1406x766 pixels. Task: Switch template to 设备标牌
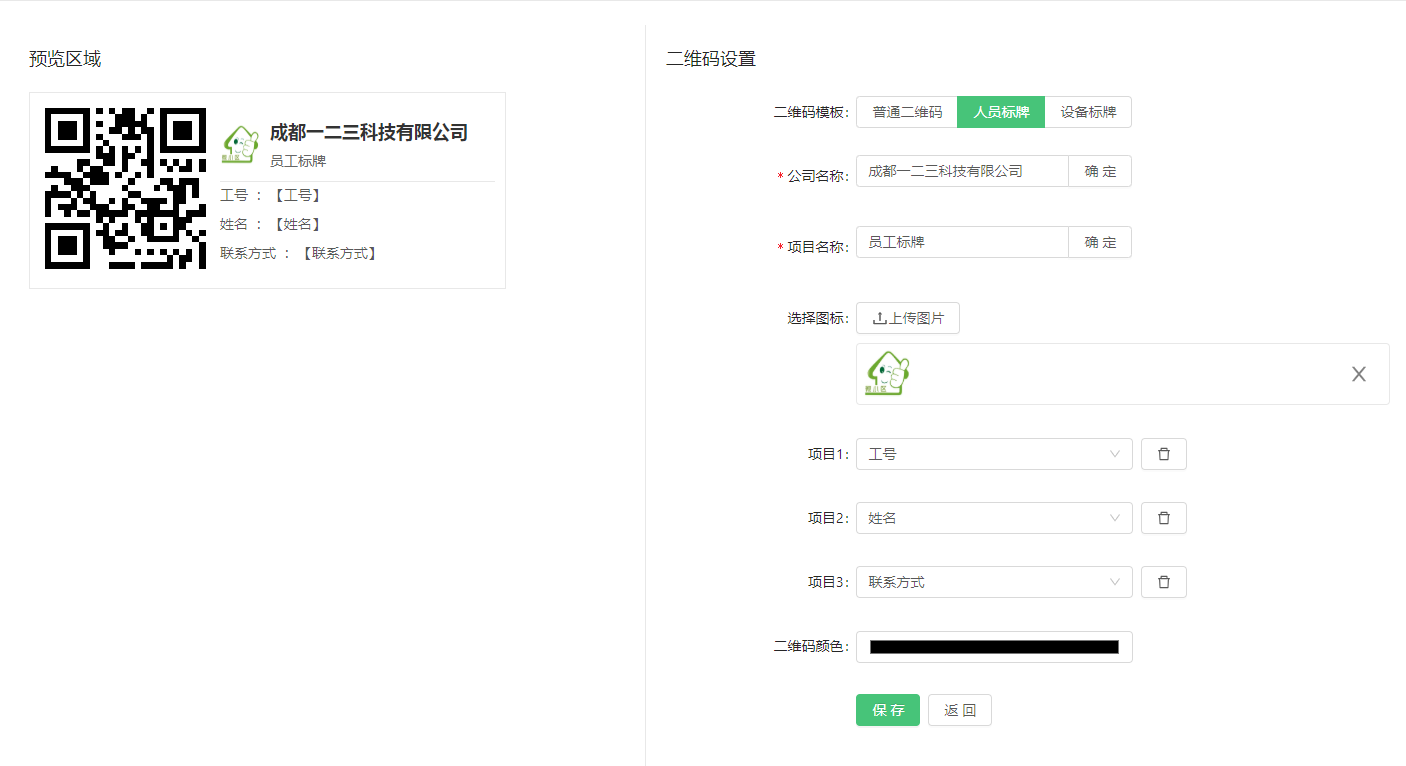(x=1088, y=112)
